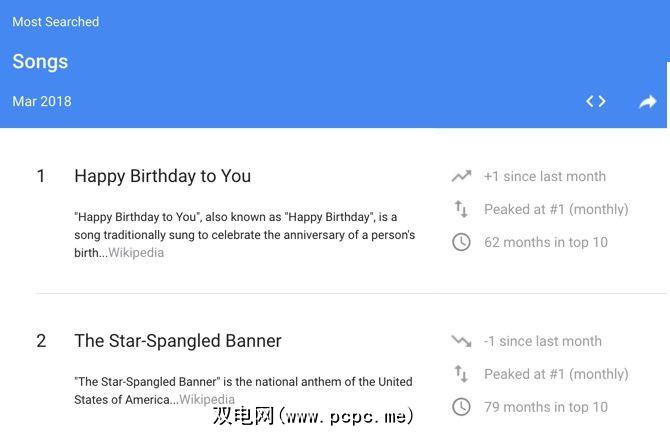Click '+1 since last month' stat
This screenshot has height=439, width=670.
tap(544, 176)
